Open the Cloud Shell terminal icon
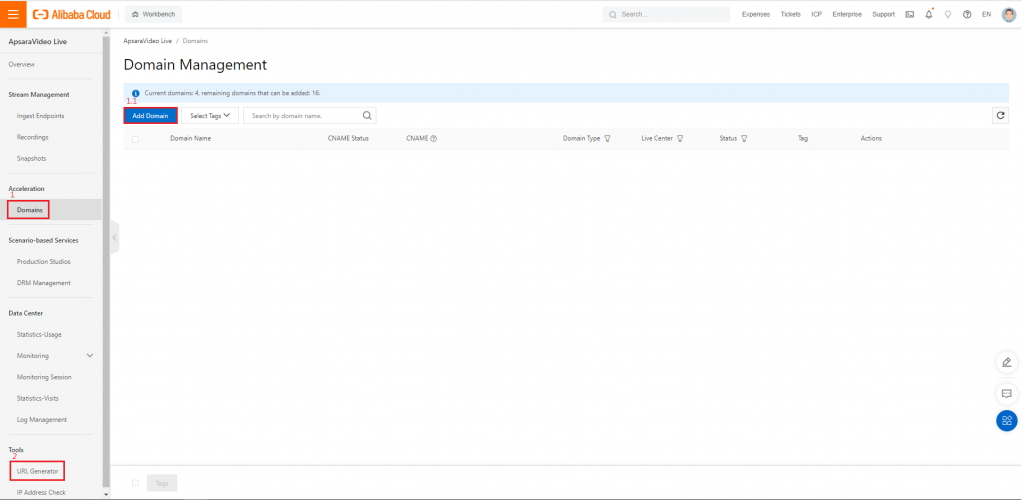Viewport: 1024px width, 500px height. [x=909, y=14]
